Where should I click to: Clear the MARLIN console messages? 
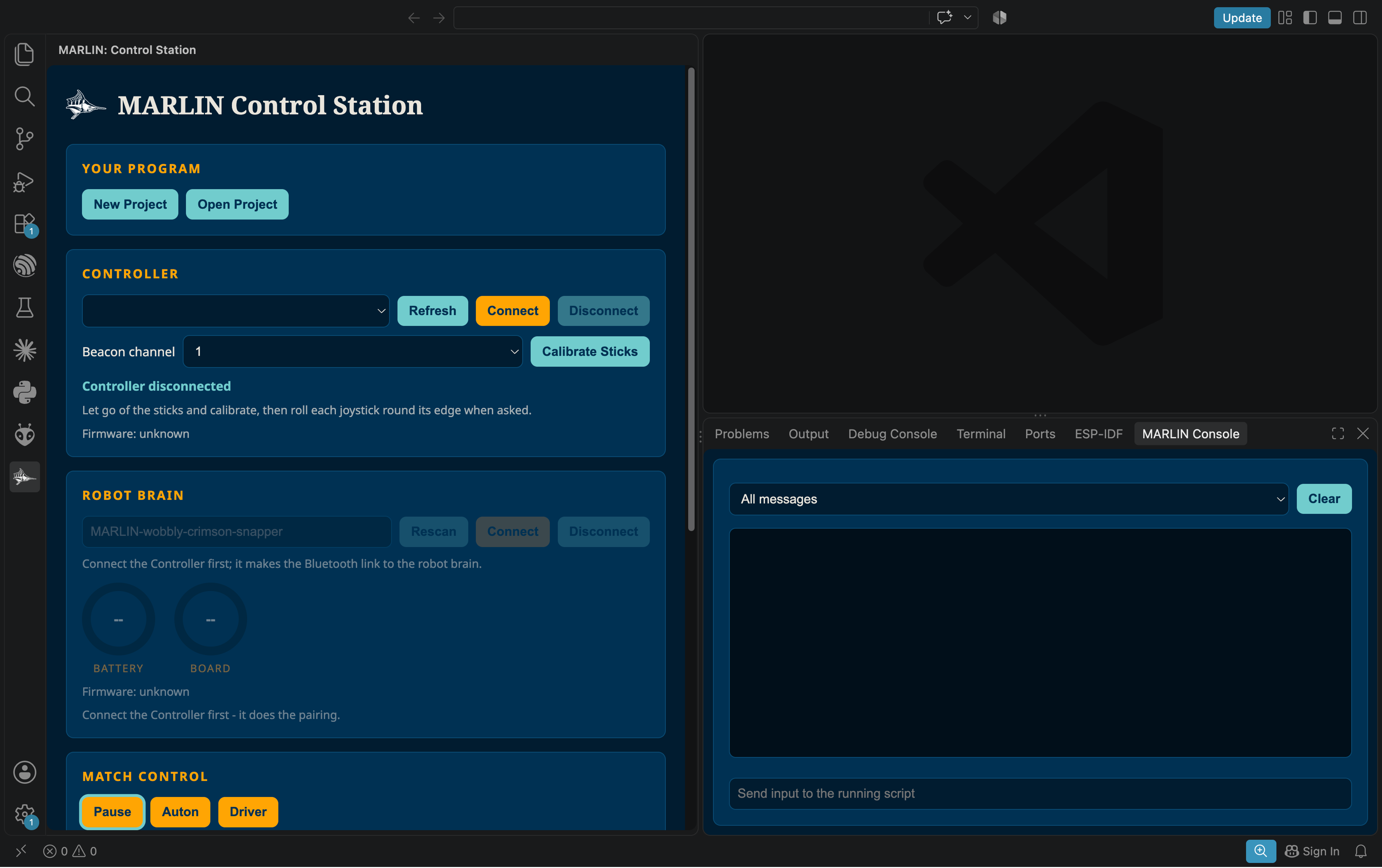(1324, 499)
